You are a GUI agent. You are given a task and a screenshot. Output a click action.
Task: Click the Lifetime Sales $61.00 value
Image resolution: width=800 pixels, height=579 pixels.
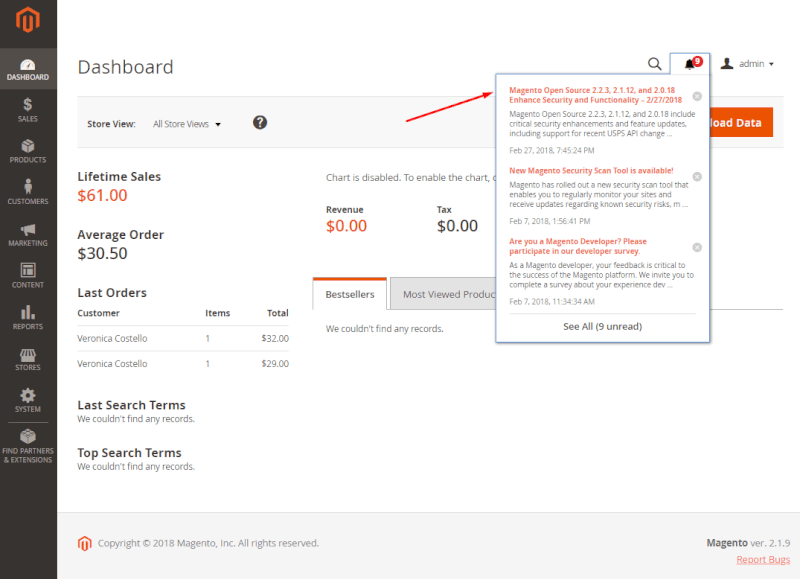click(102, 195)
